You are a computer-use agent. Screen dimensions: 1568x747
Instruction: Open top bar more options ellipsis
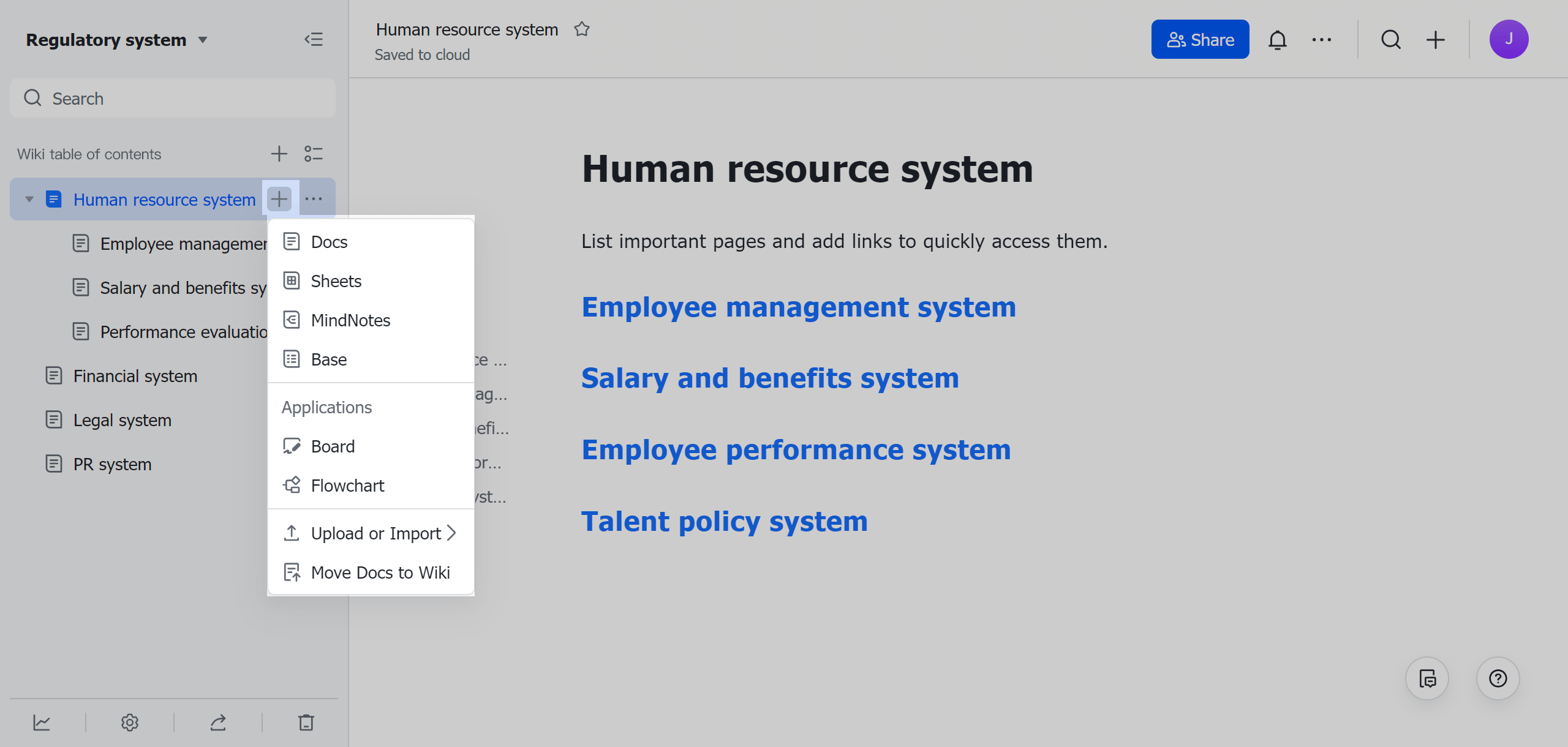[1322, 40]
